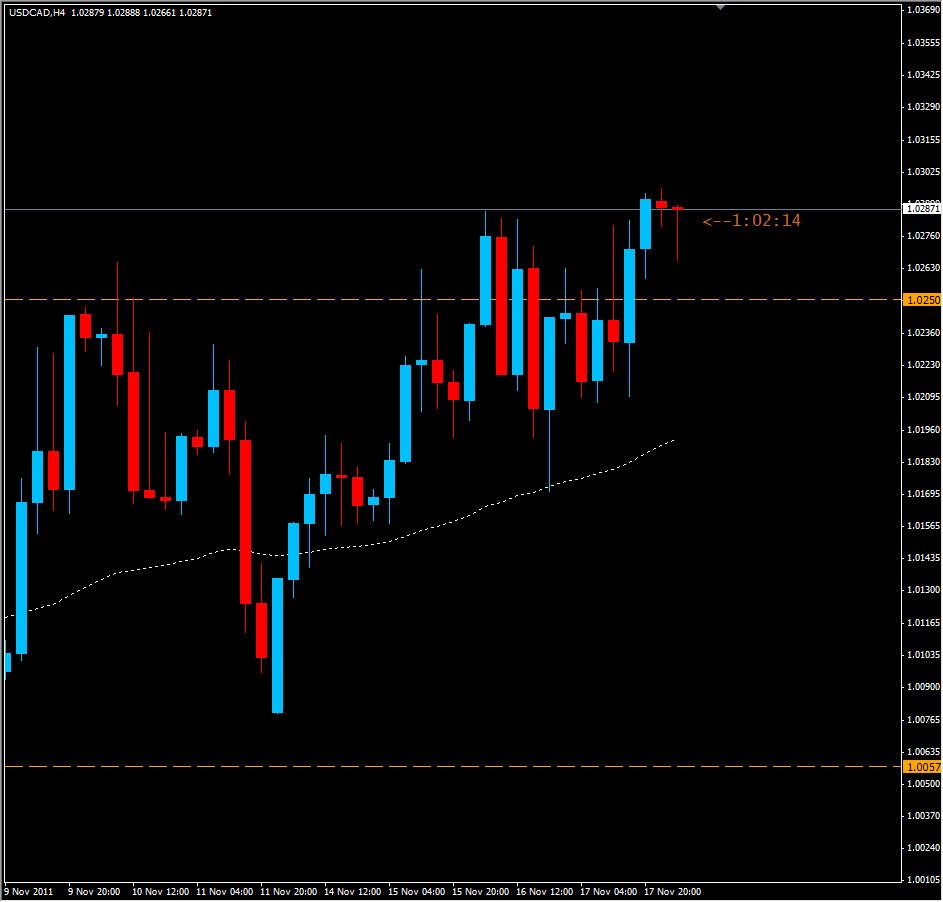The height and width of the screenshot is (902, 943).
Task: Click the 1.03425 price scale value
Action: 923,75
